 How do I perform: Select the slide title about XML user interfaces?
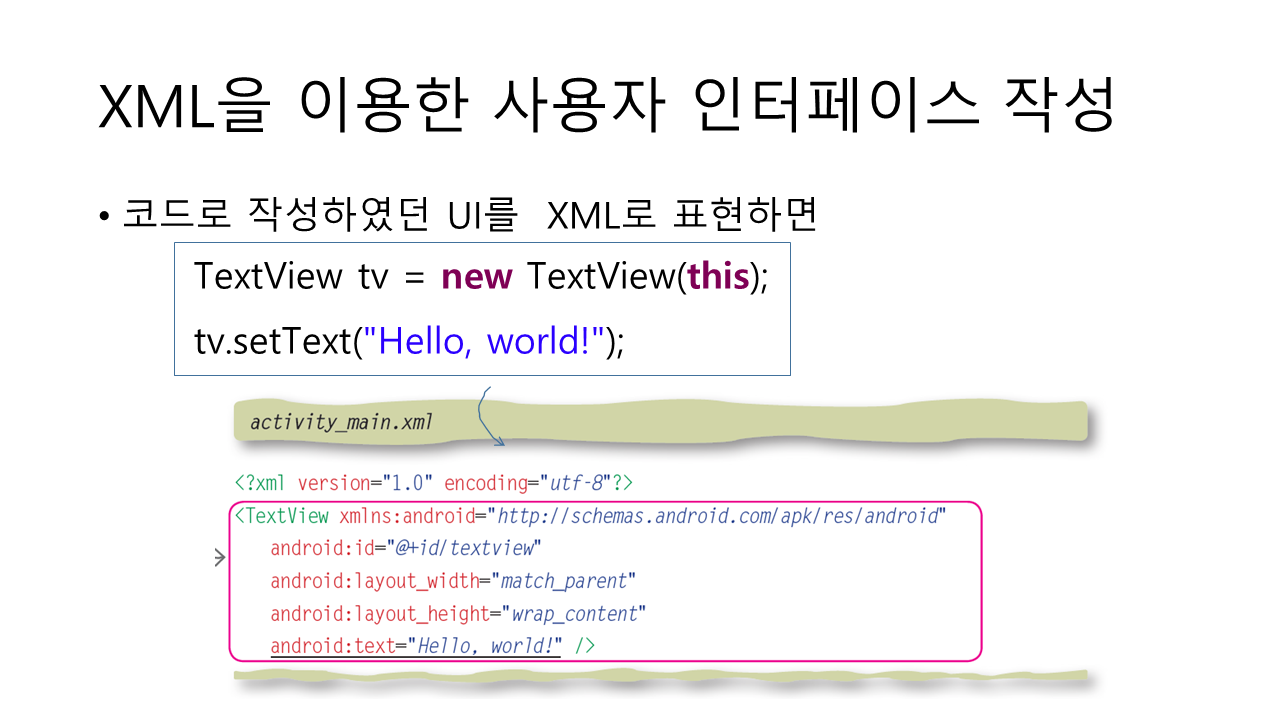(x=606, y=108)
